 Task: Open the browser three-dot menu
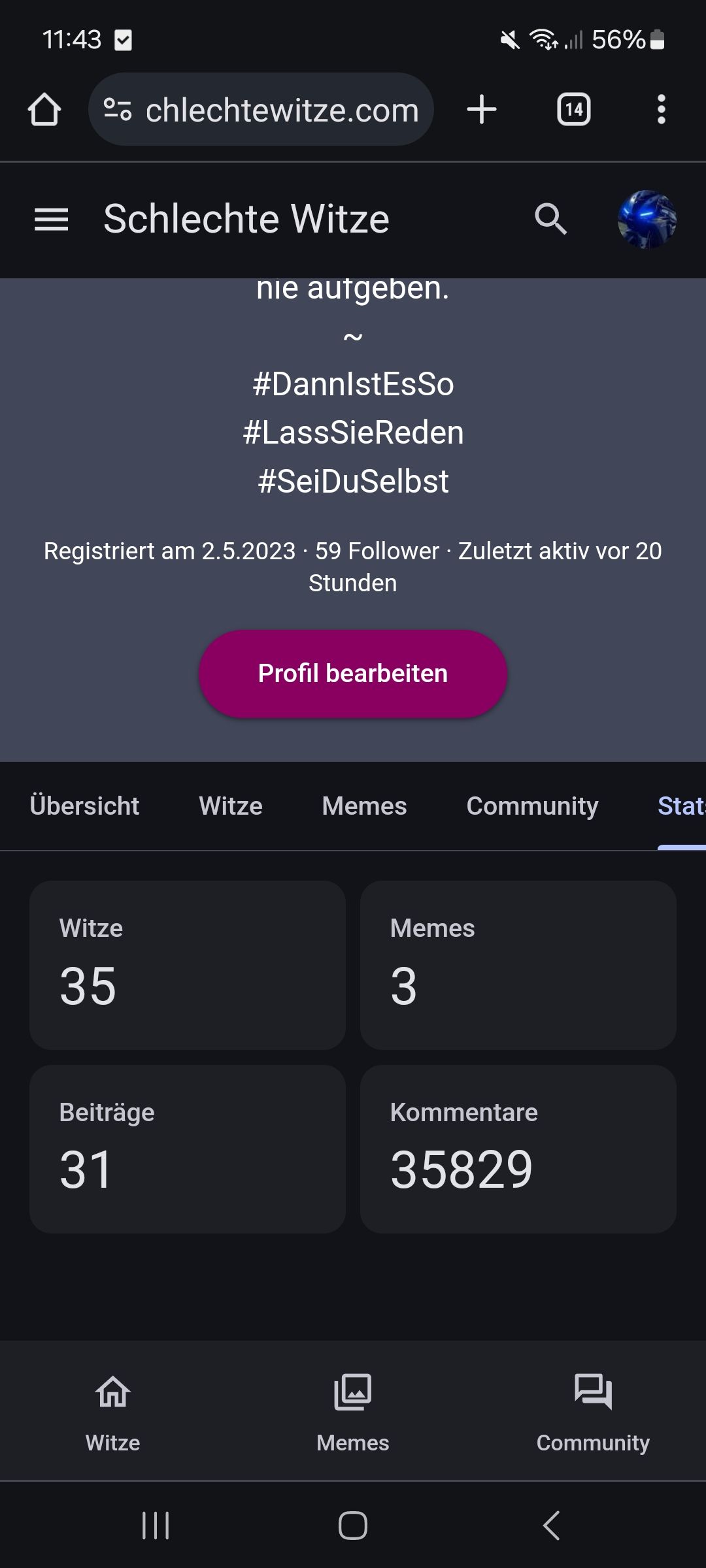coord(661,109)
